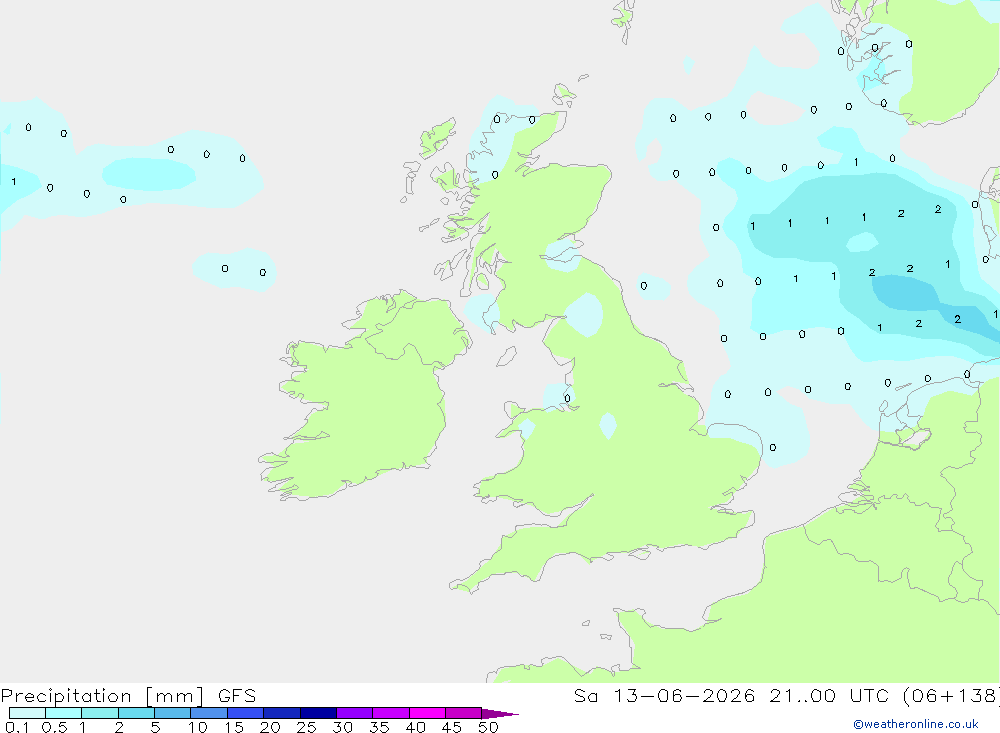The width and height of the screenshot is (1000, 733).
Task: Click the 0 value off the North Wales coast
Action: pyautogui.click(x=568, y=399)
